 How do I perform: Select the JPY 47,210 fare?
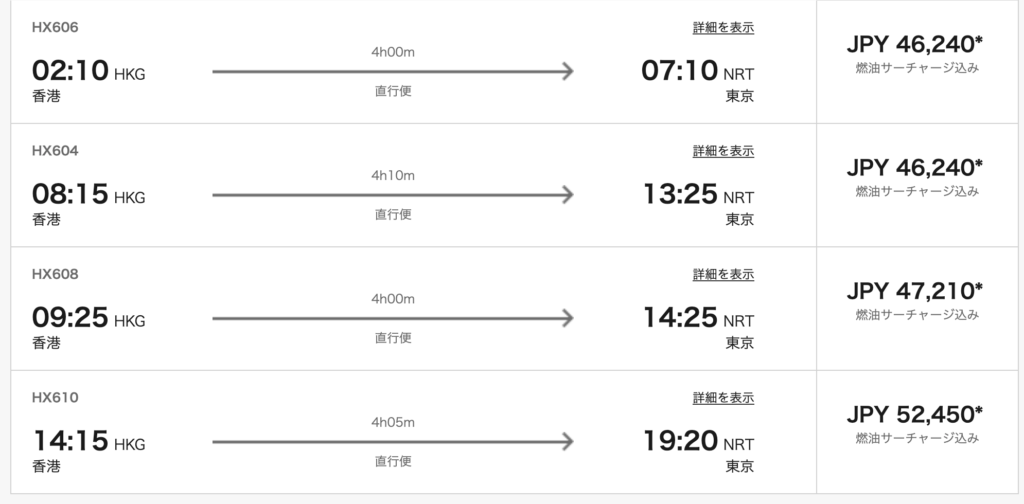915,292
